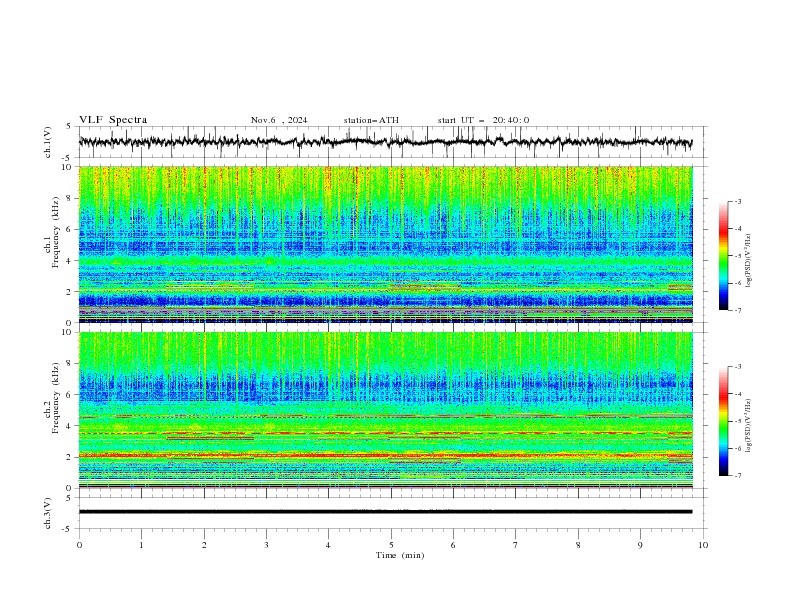792x612 pixels.
Task: Click the "6" tick on ch.2 frequency axis
Action: tap(71, 395)
